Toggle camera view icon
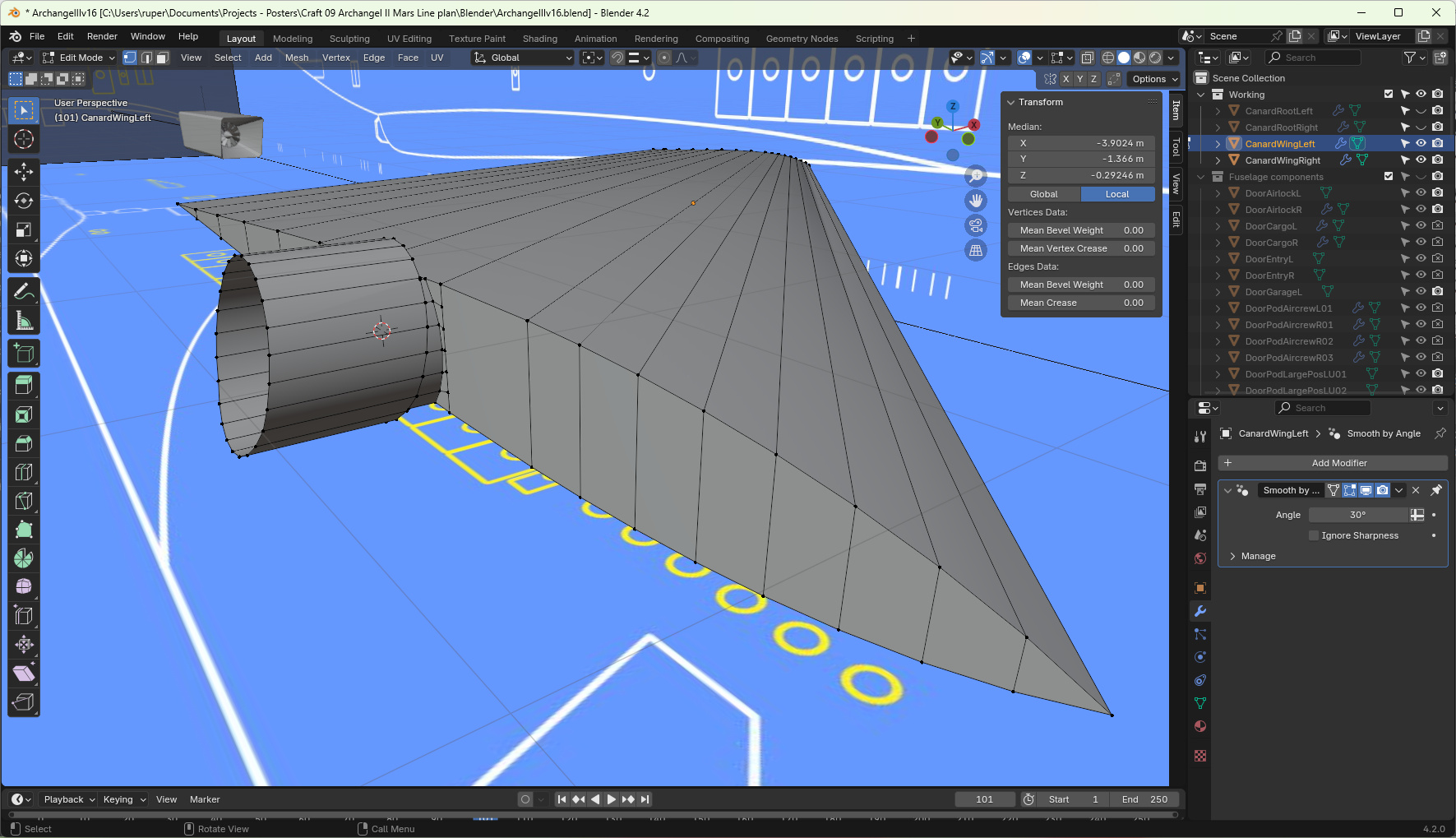Image resolution: width=1456 pixels, height=838 pixels. (976, 225)
